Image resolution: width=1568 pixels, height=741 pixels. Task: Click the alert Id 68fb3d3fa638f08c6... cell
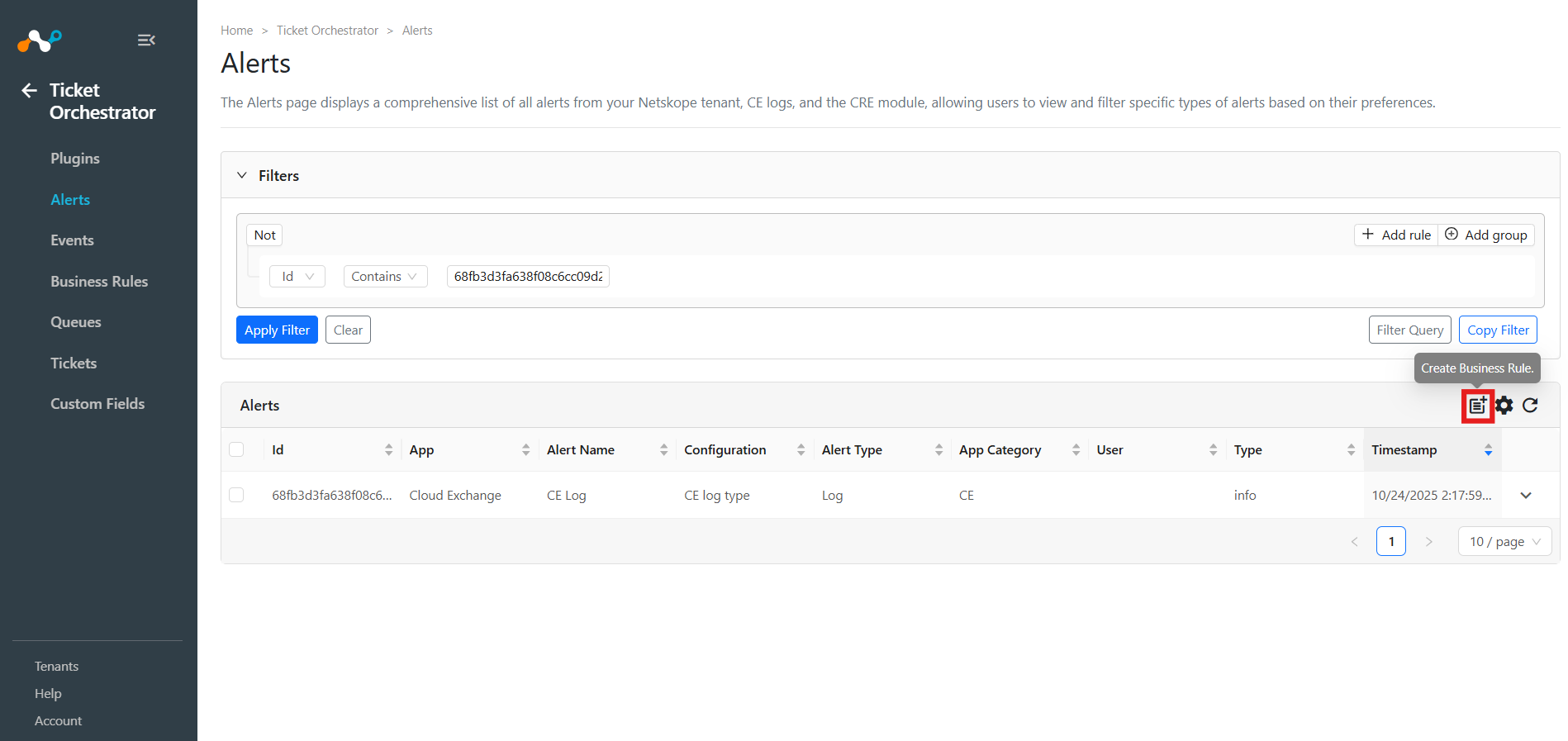[332, 496]
